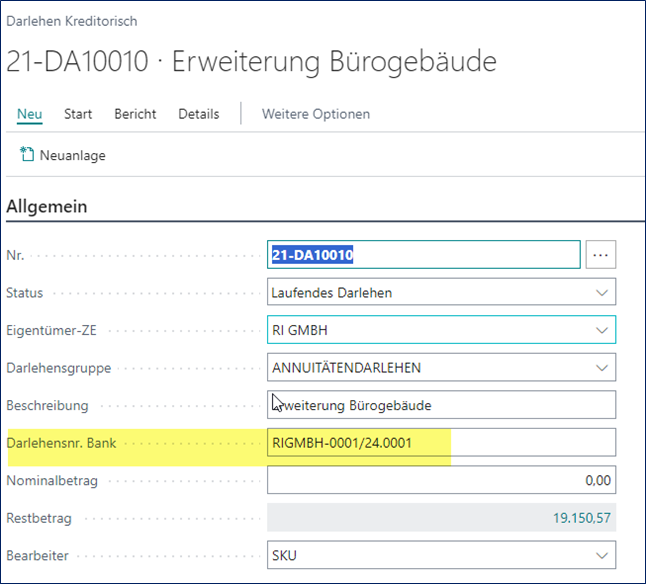
Task: Click the Beschreibung text field
Action: (440, 405)
